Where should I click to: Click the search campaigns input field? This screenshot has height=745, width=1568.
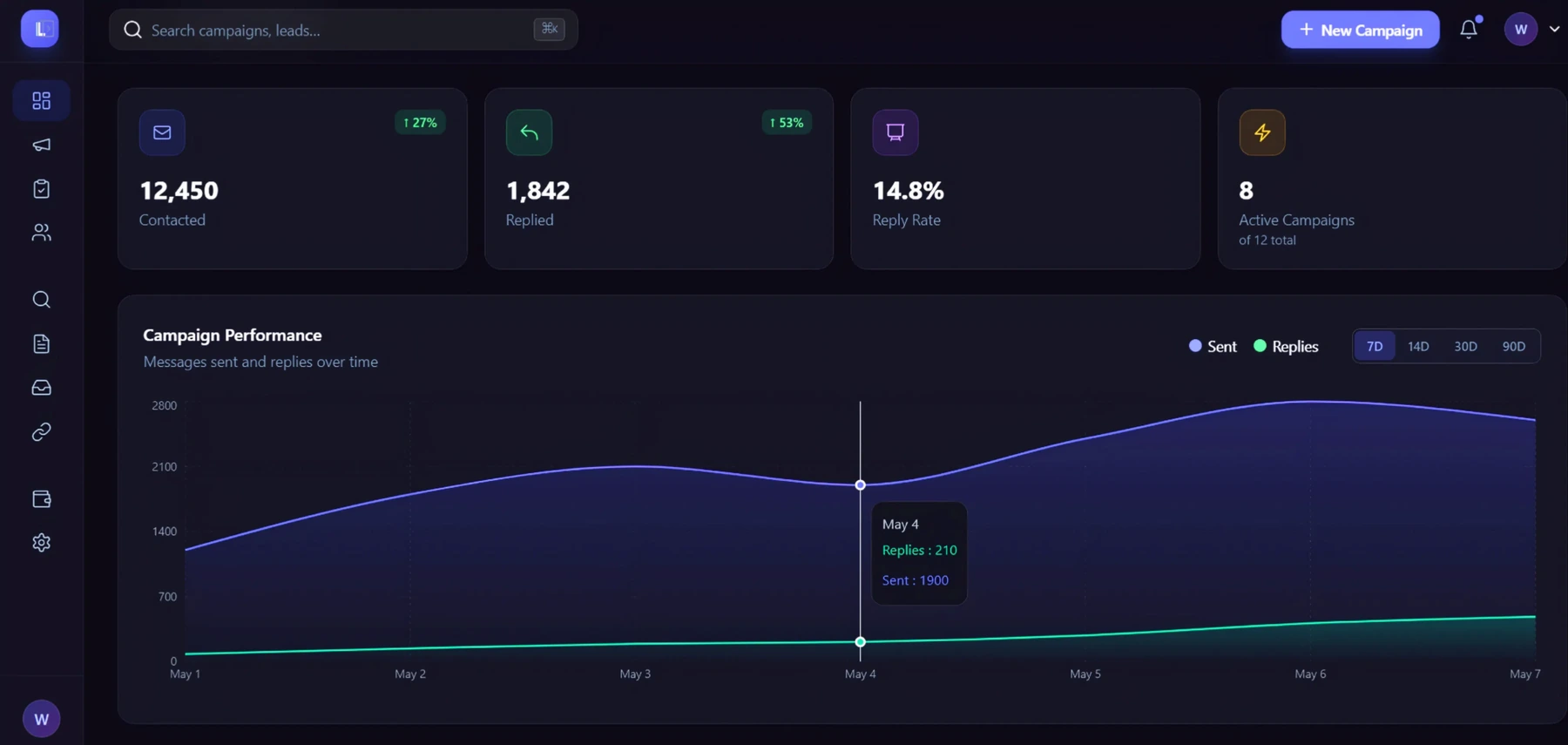pos(343,30)
